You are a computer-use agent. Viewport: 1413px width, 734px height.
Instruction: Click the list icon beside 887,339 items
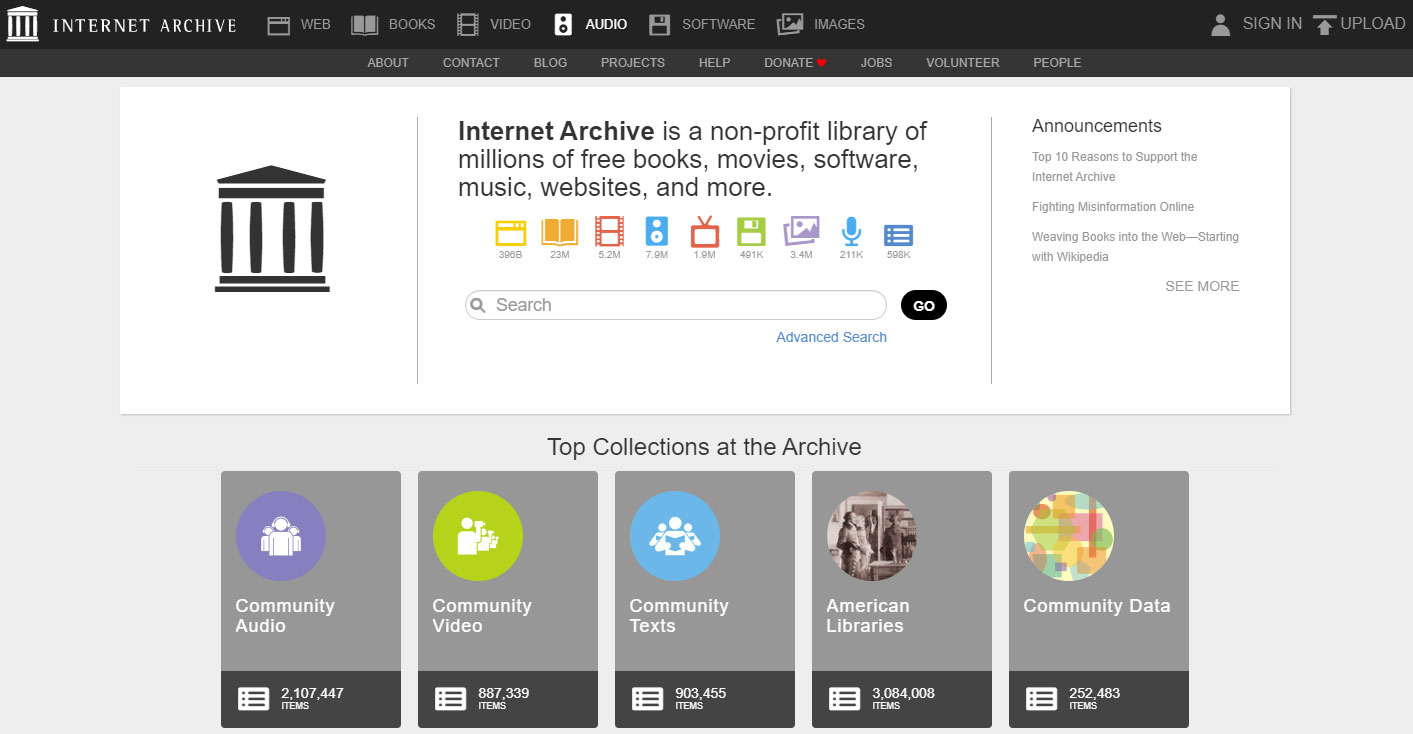coord(450,698)
